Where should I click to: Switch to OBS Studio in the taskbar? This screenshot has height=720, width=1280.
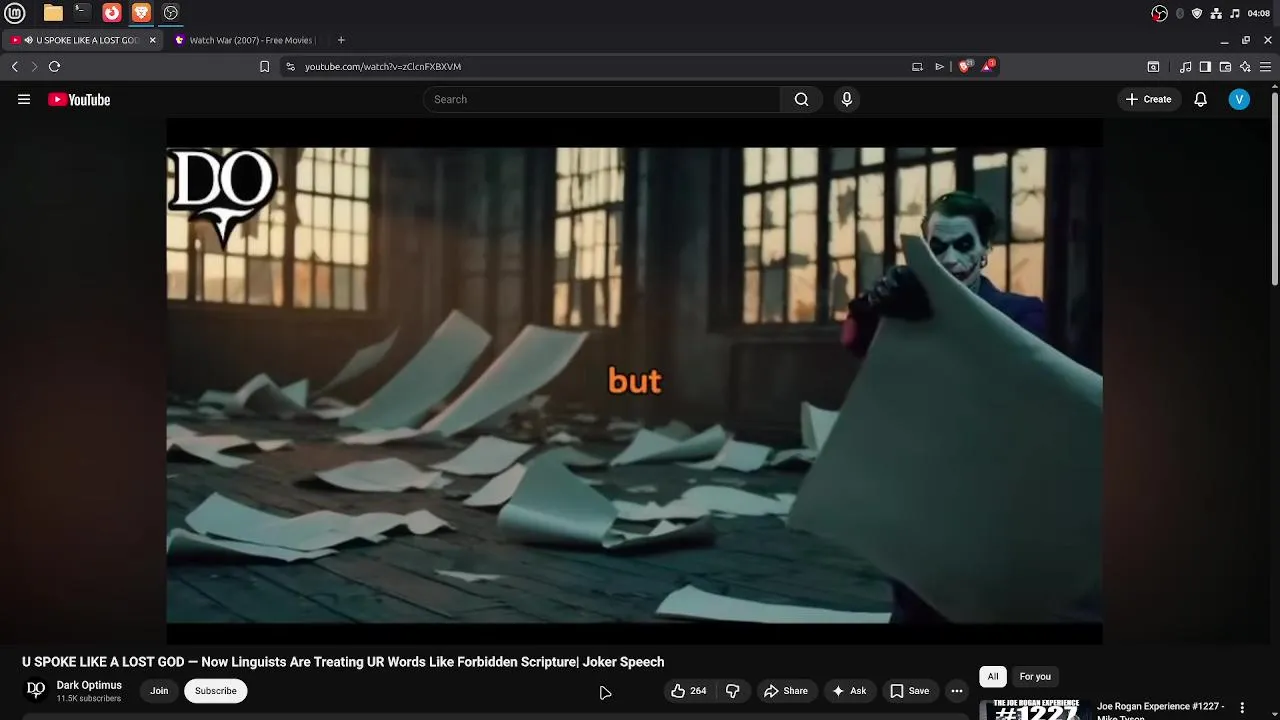[171, 13]
